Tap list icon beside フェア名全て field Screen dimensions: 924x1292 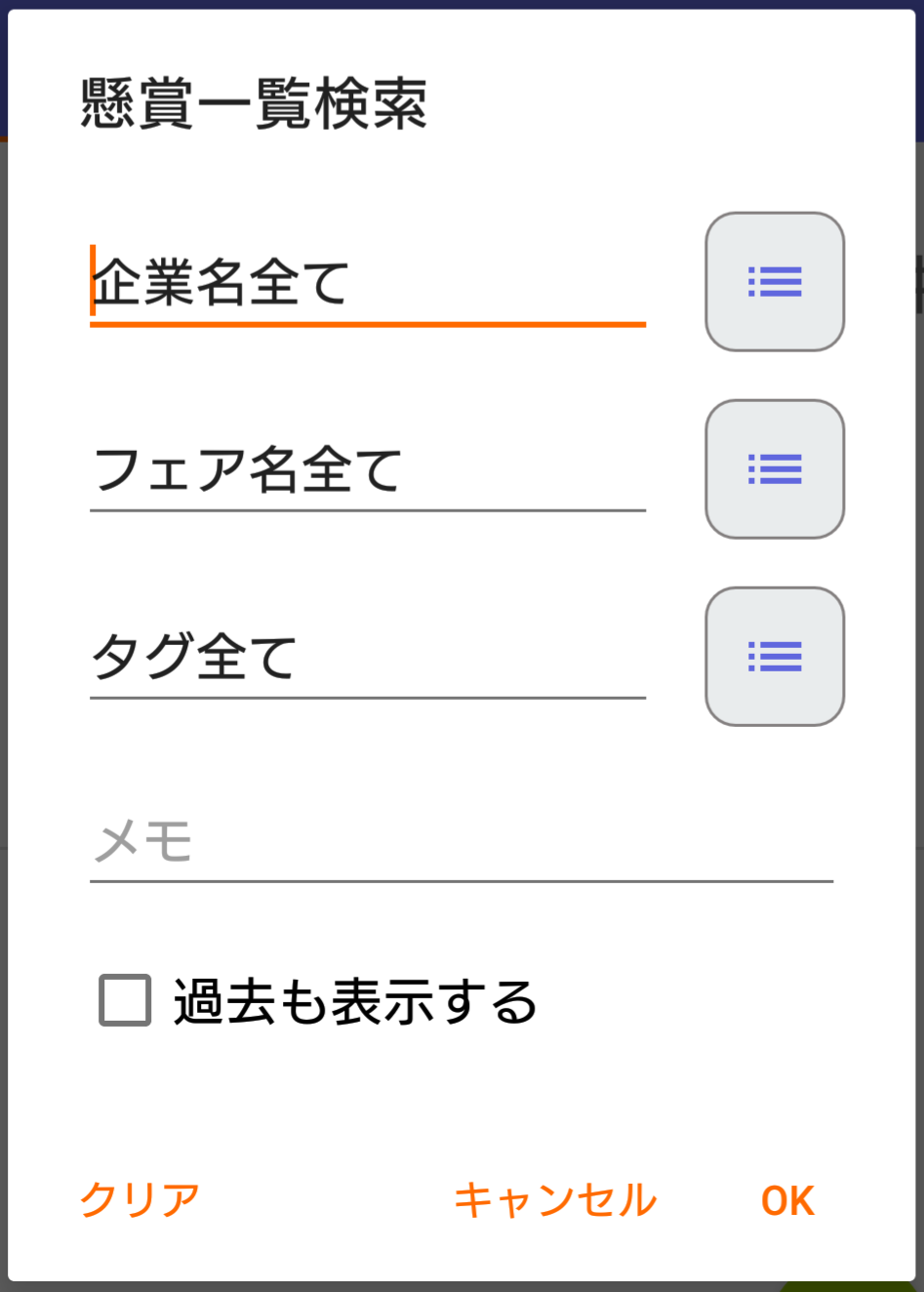click(x=774, y=469)
